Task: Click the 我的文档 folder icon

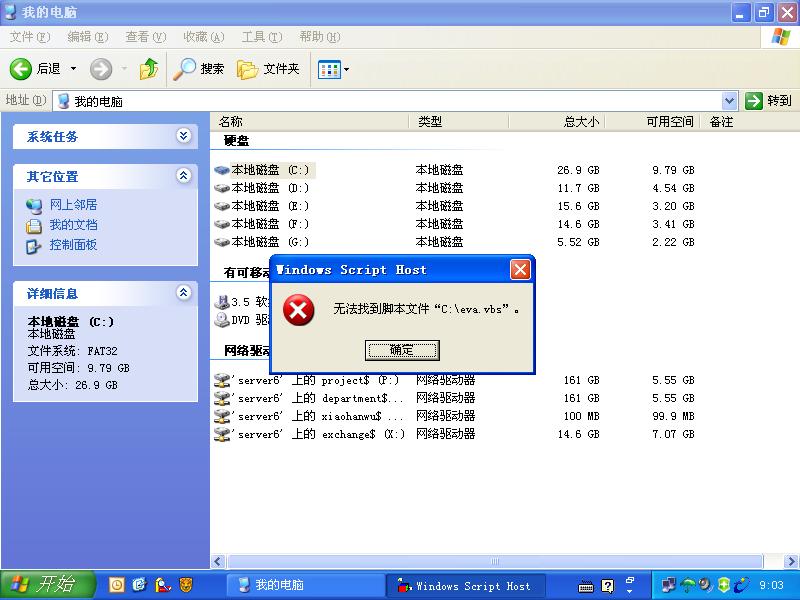Action: click(34, 226)
